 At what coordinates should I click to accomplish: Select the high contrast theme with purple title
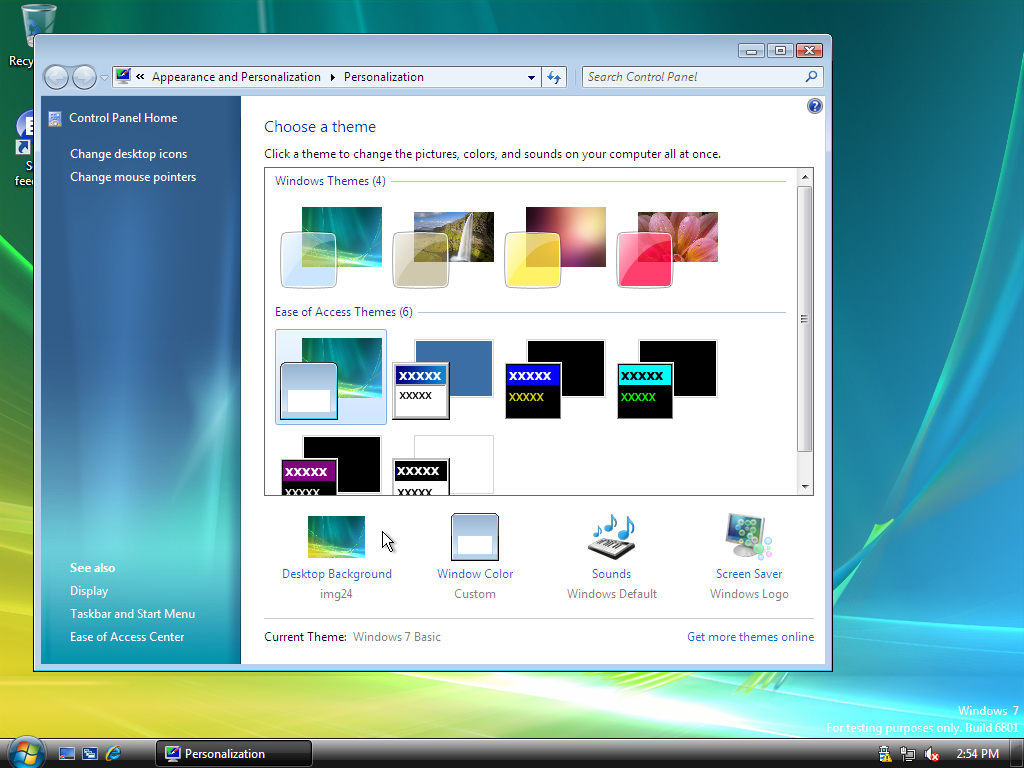pos(331,464)
